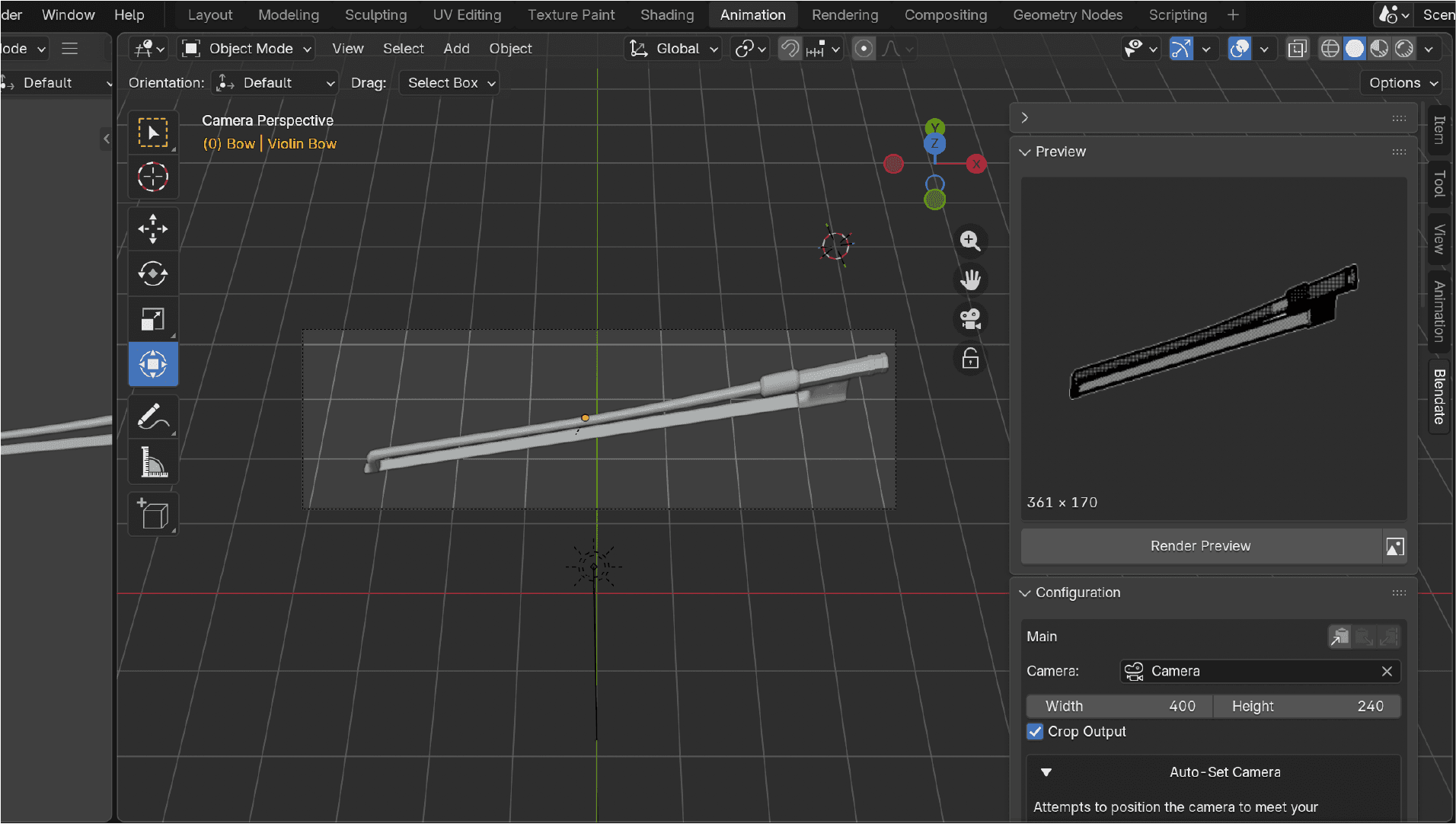The width and height of the screenshot is (1456, 824).
Task: Click the Width value field
Action: click(x=1119, y=706)
